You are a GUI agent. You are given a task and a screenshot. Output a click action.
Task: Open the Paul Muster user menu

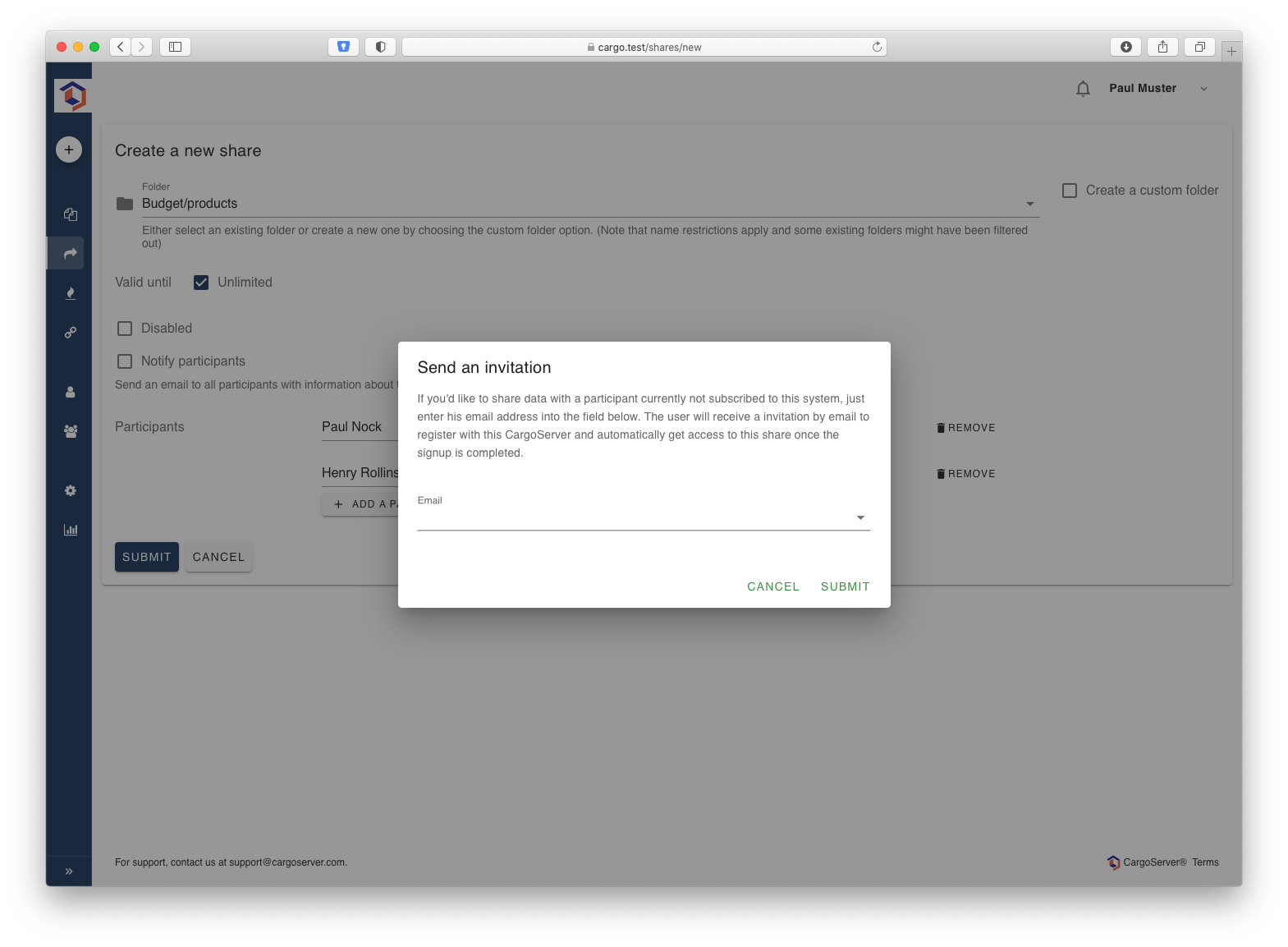pyautogui.click(x=1159, y=89)
